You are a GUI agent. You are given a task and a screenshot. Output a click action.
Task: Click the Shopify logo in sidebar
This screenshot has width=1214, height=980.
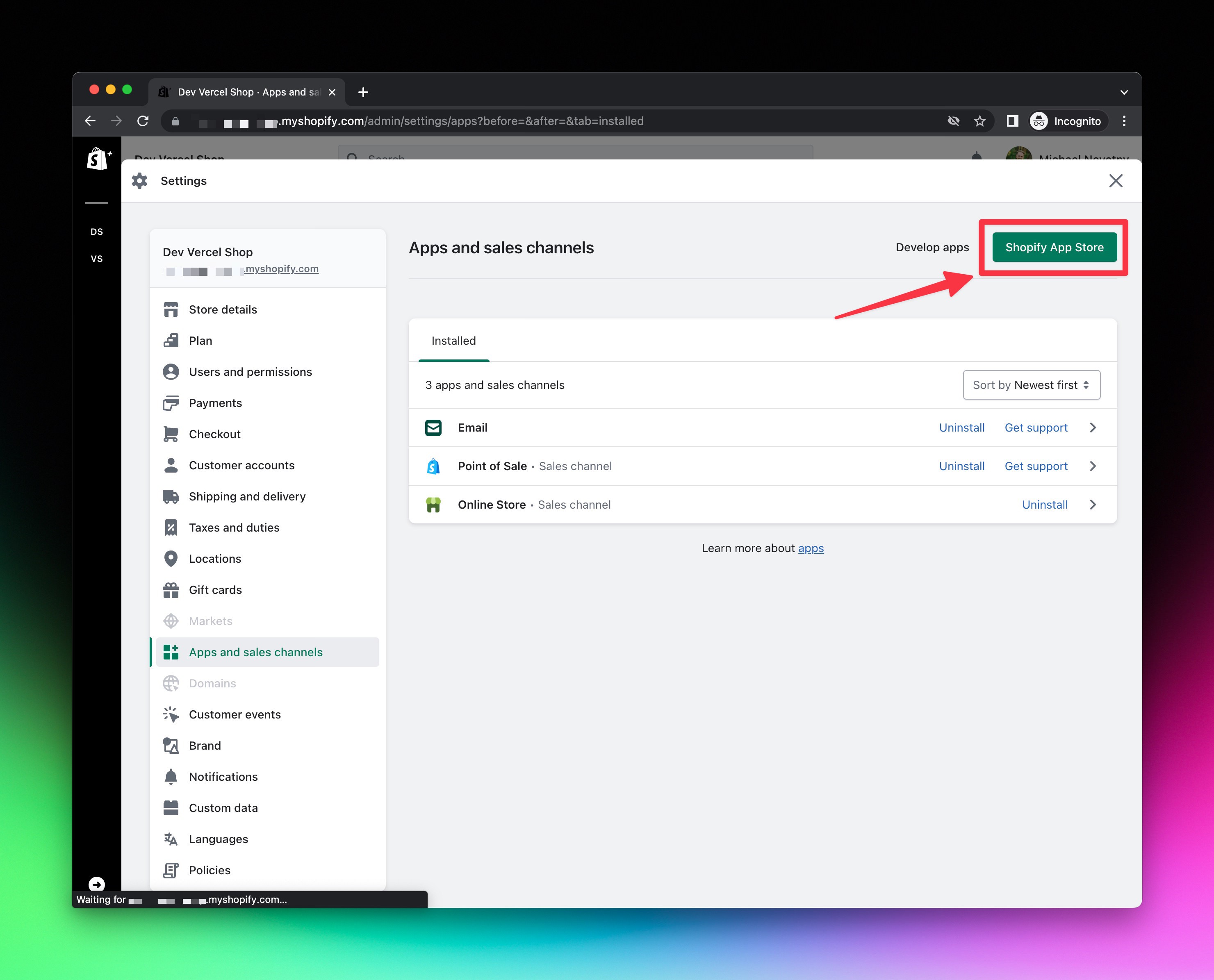point(98,159)
